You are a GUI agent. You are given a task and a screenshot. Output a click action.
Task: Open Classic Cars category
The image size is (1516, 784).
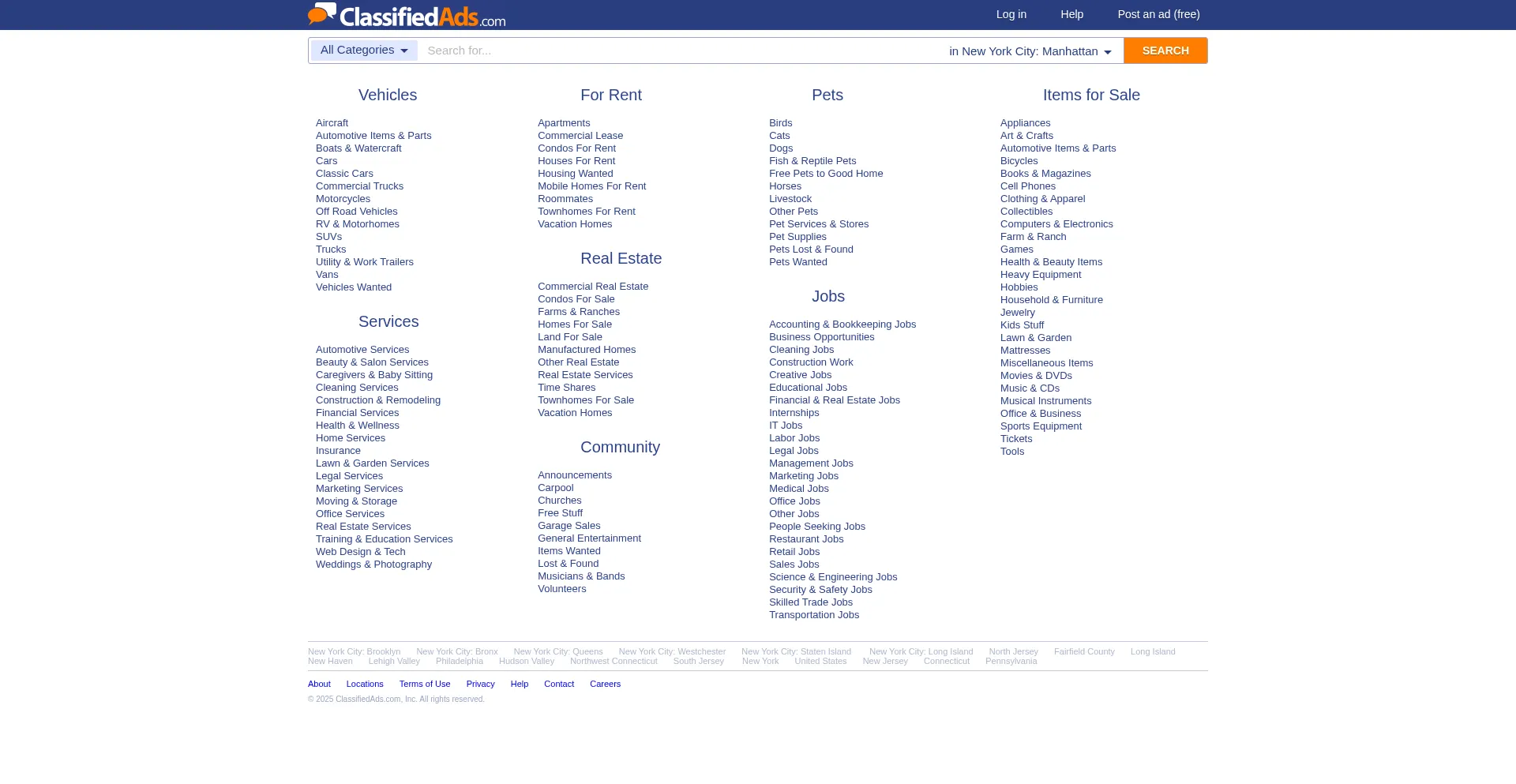pyautogui.click(x=344, y=174)
